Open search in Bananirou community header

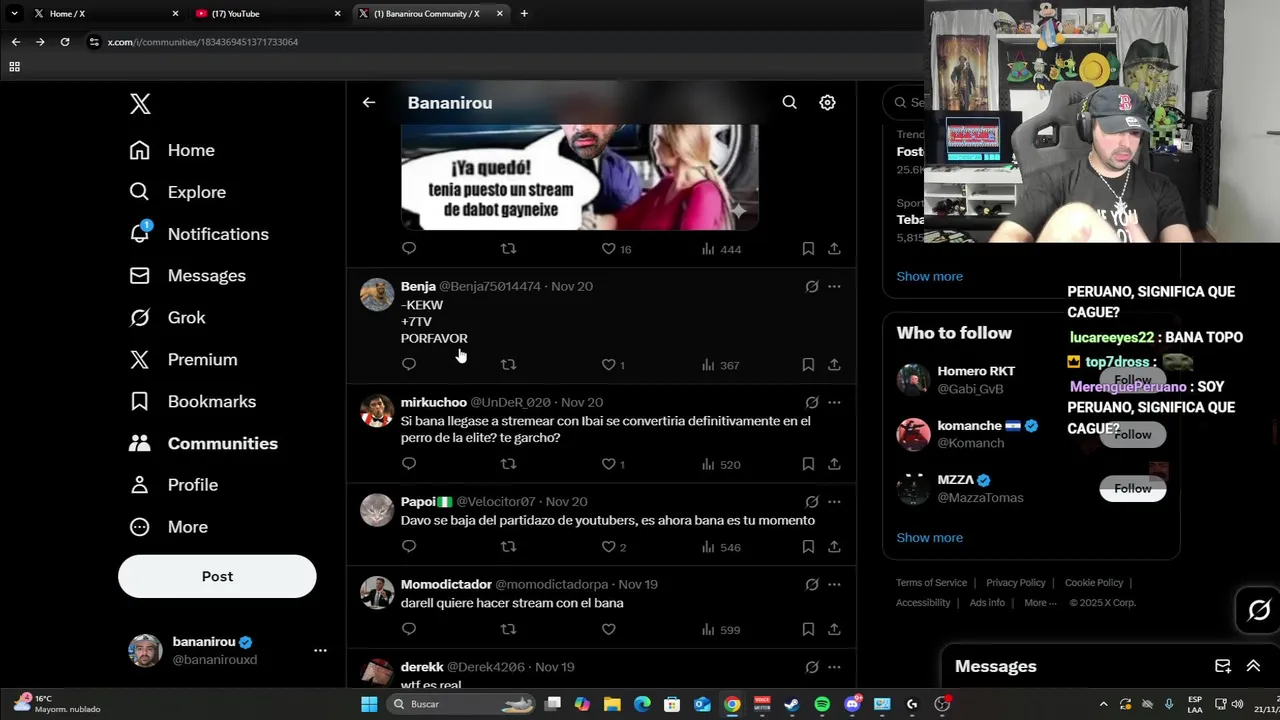click(x=789, y=102)
